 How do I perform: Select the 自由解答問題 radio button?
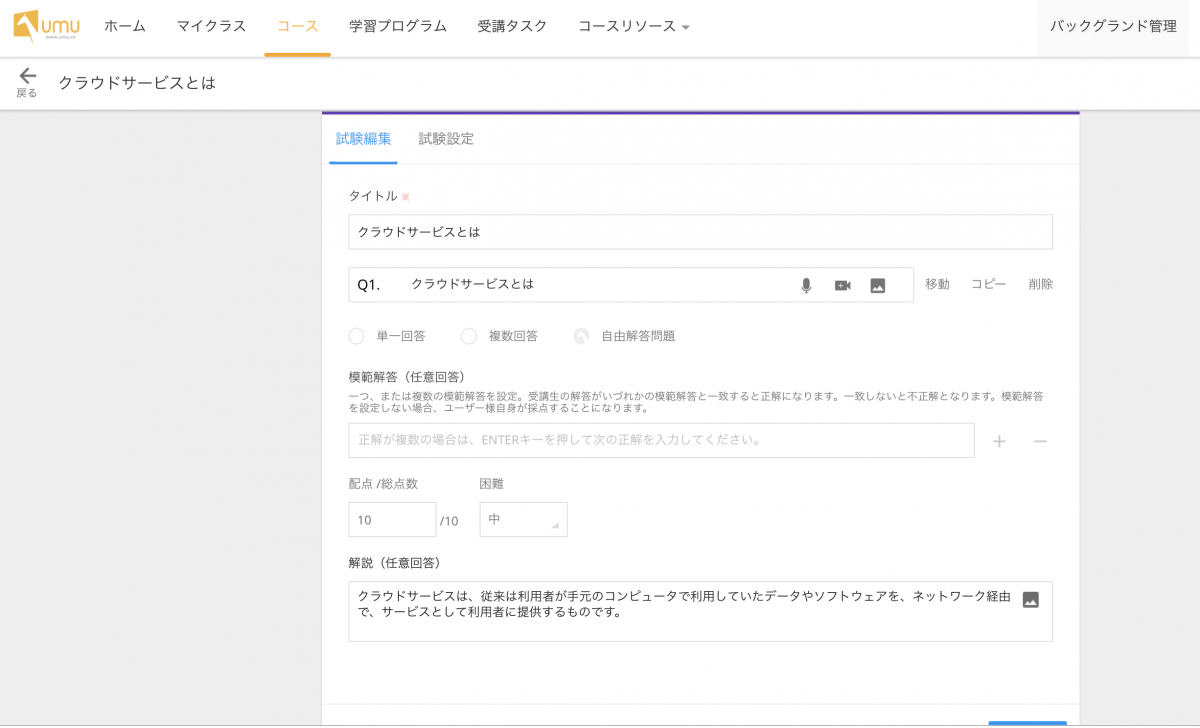[x=581, y=336]
